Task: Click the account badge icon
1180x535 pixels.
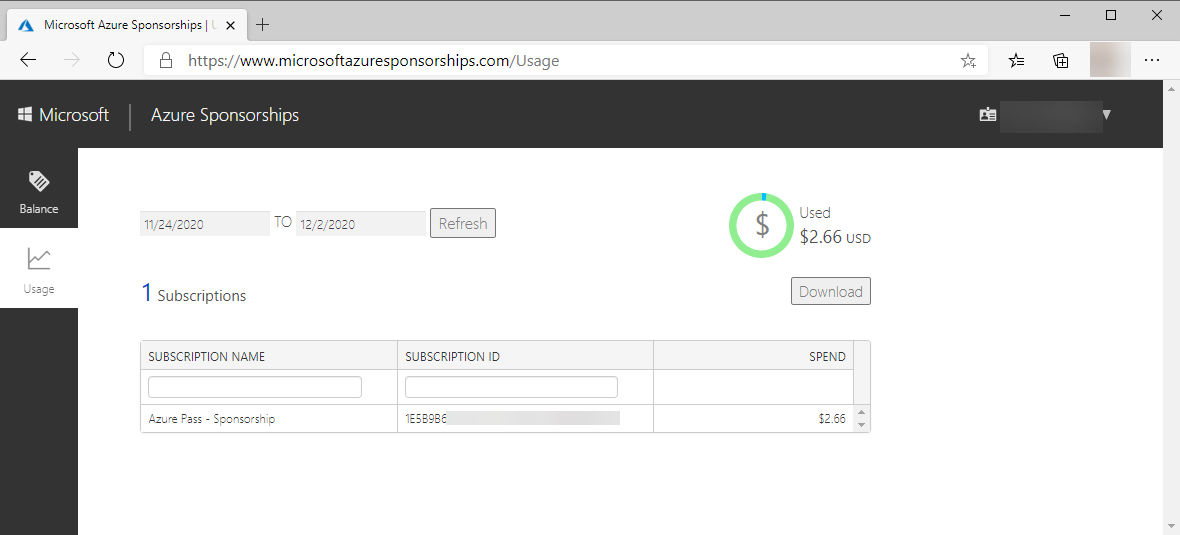Action: coord(987,115)
